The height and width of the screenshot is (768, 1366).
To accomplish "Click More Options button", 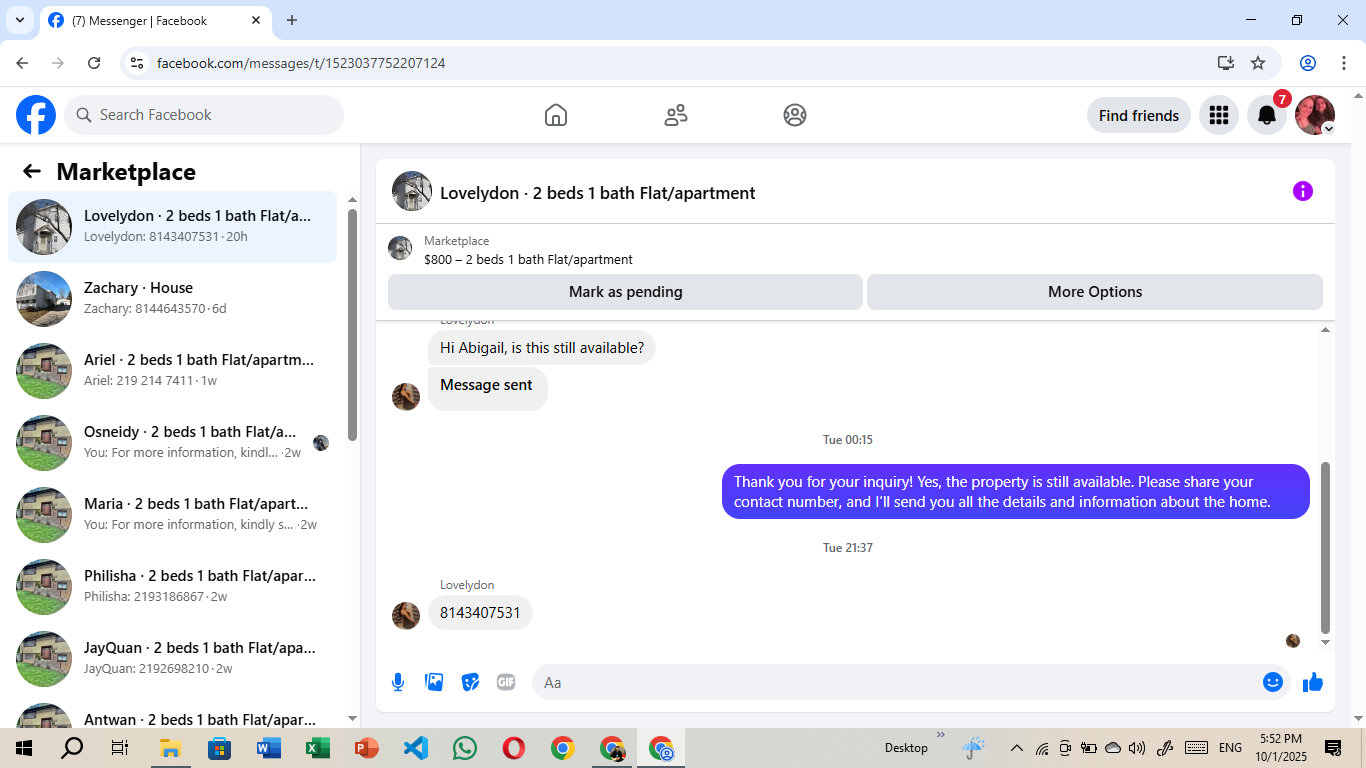I will [1095, 292].
